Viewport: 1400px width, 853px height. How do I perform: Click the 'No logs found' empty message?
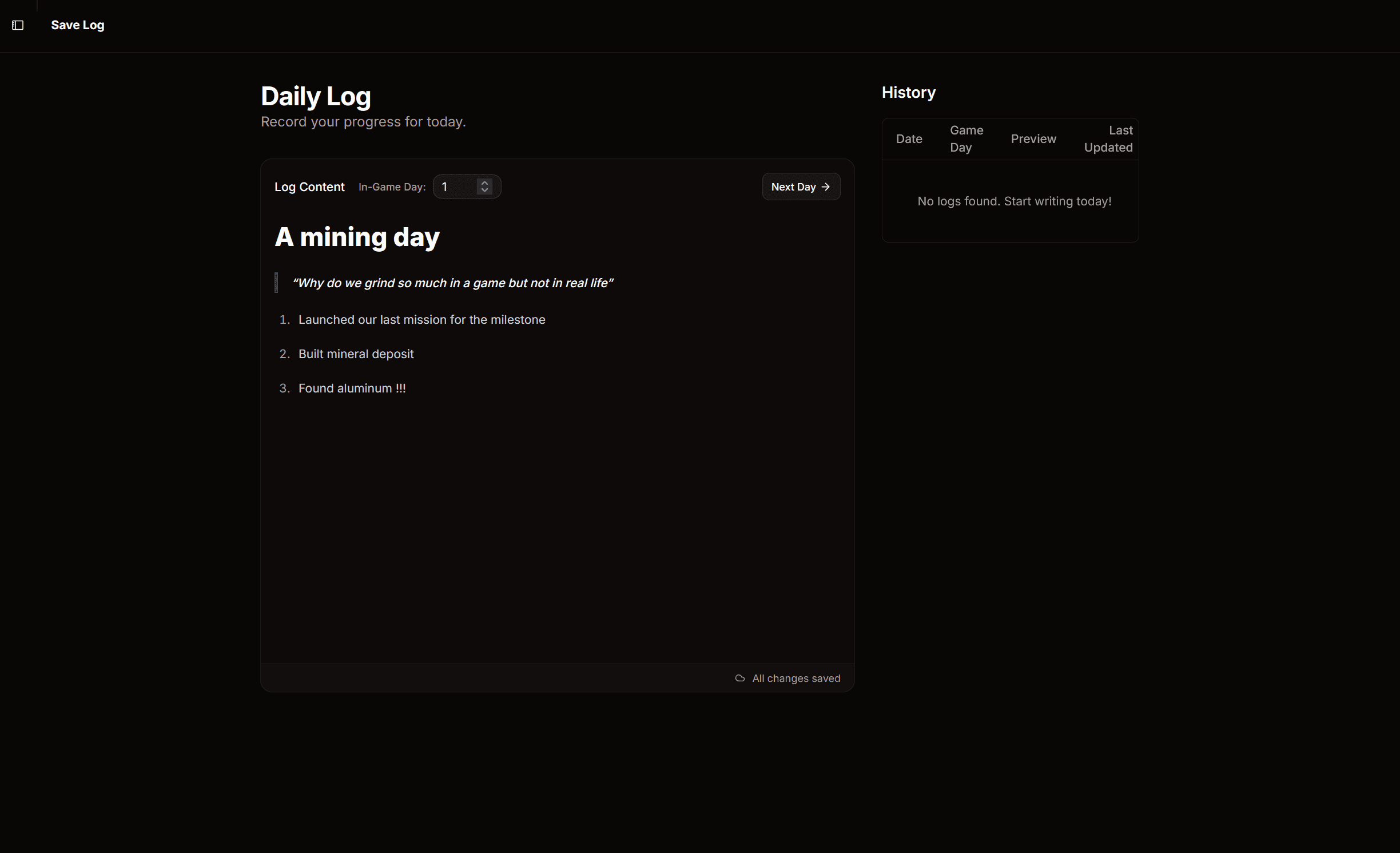point(1014,201)
